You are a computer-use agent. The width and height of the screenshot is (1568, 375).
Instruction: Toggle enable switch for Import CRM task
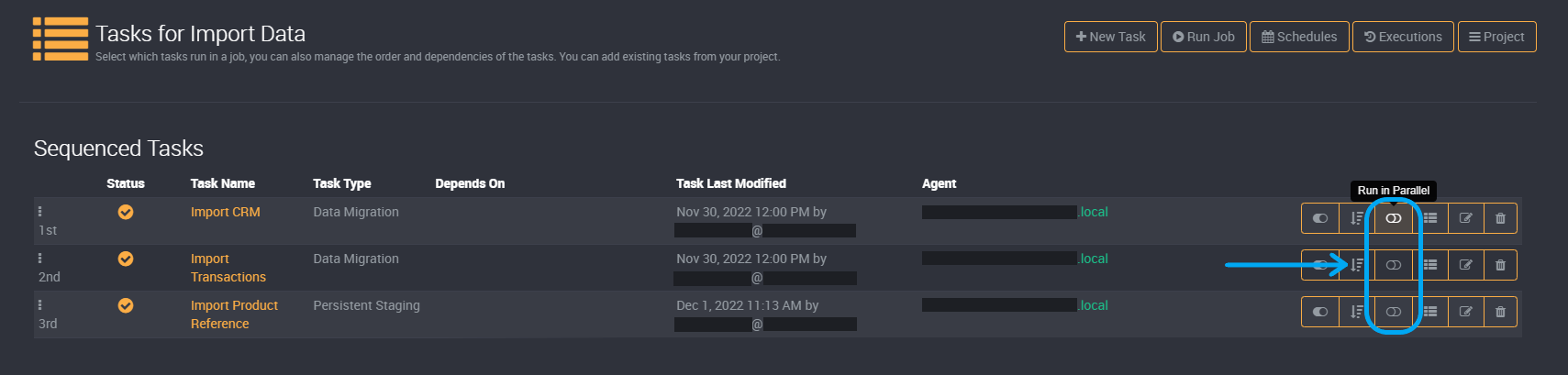1320,218
